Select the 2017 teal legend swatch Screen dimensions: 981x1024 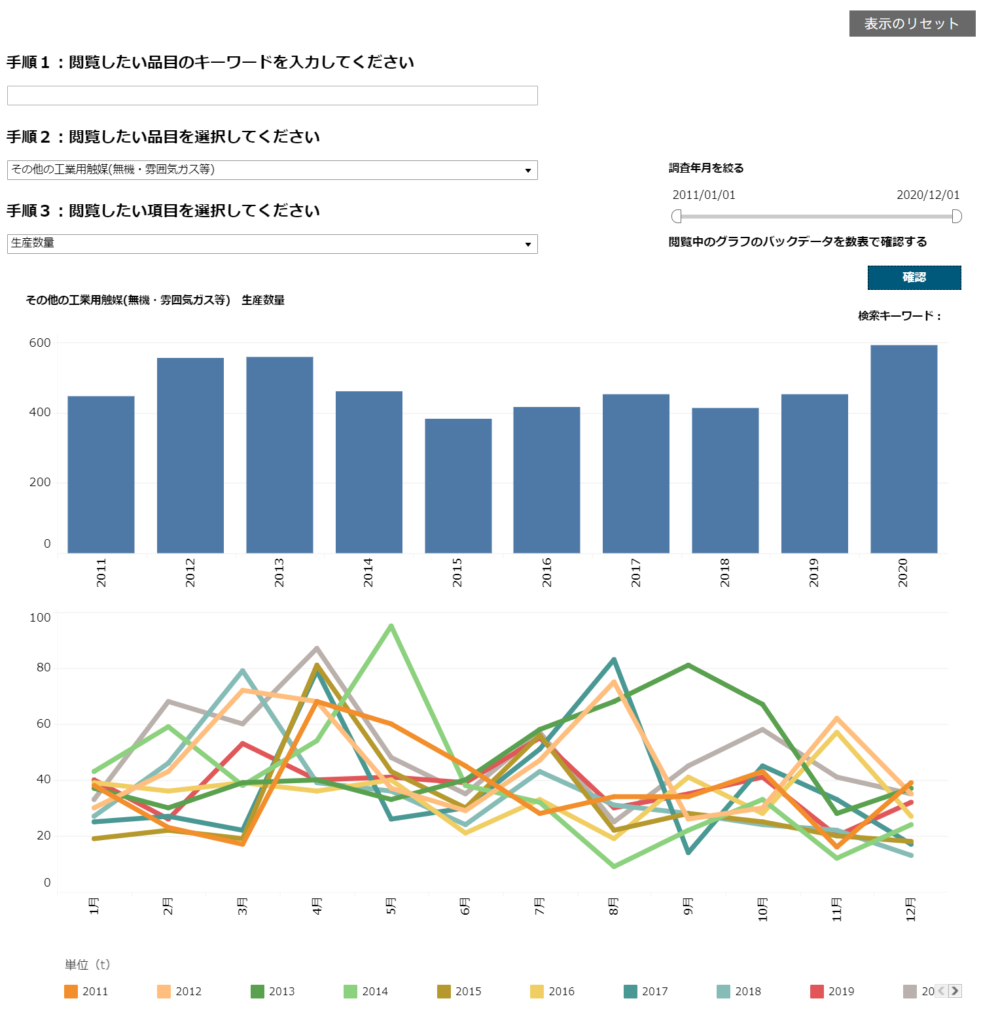(x=630, y=991)
